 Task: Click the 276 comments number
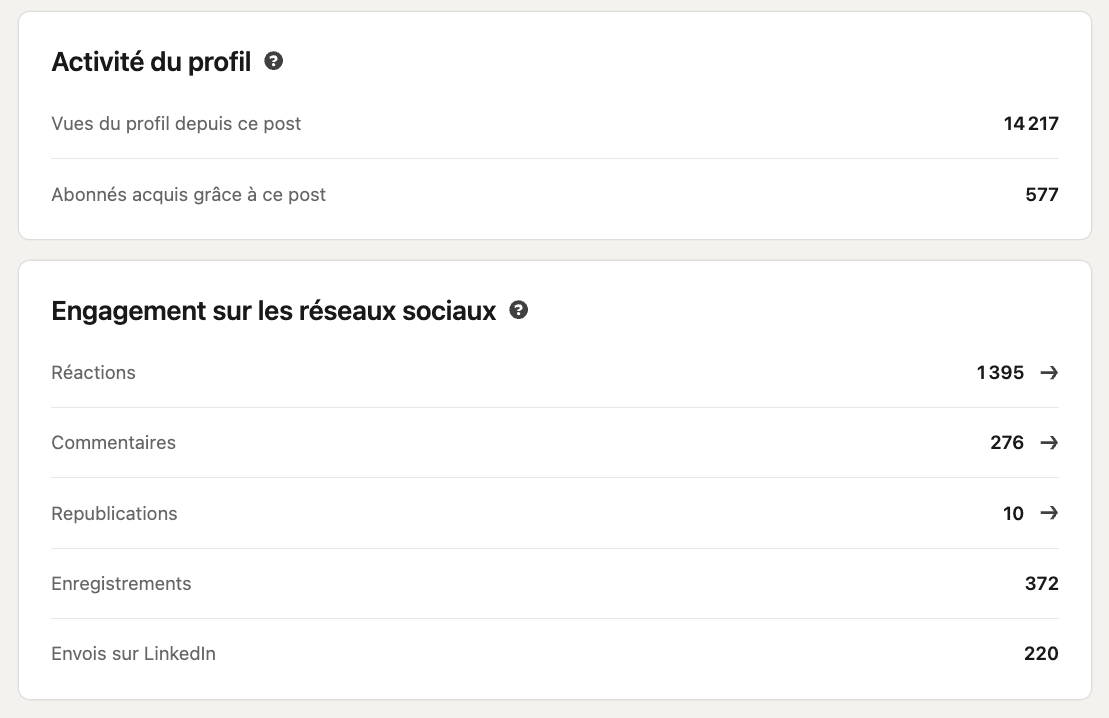[1007, 443]
